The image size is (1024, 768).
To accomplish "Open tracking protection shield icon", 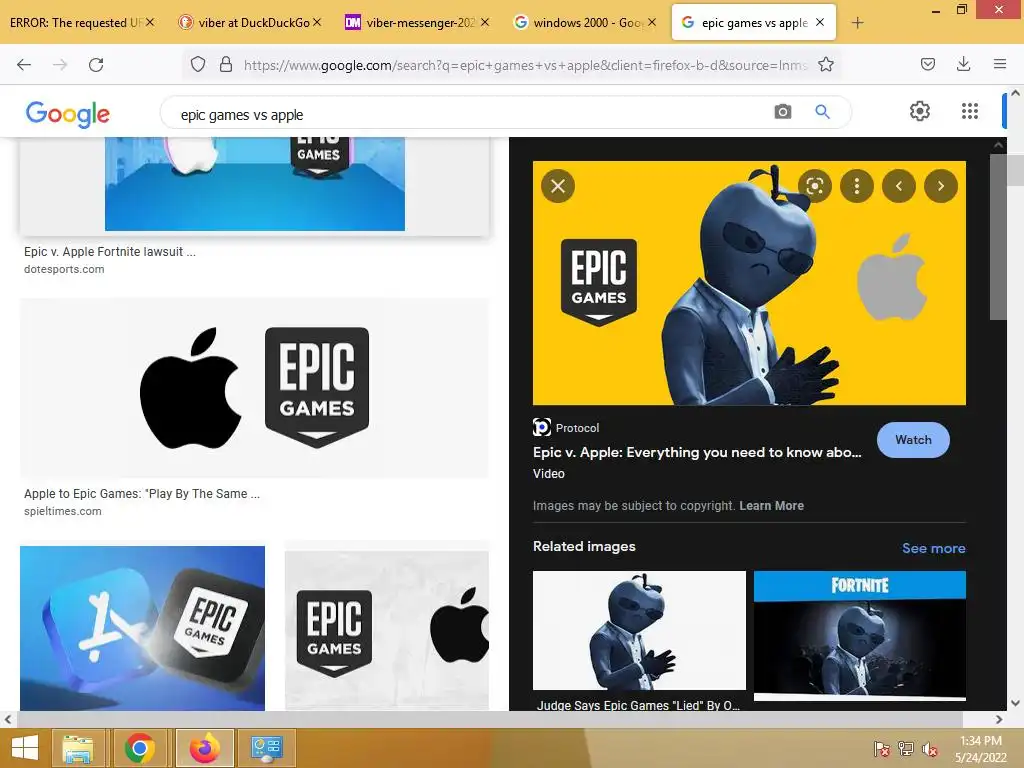I will pyautogui.click(x=198, y=65).
